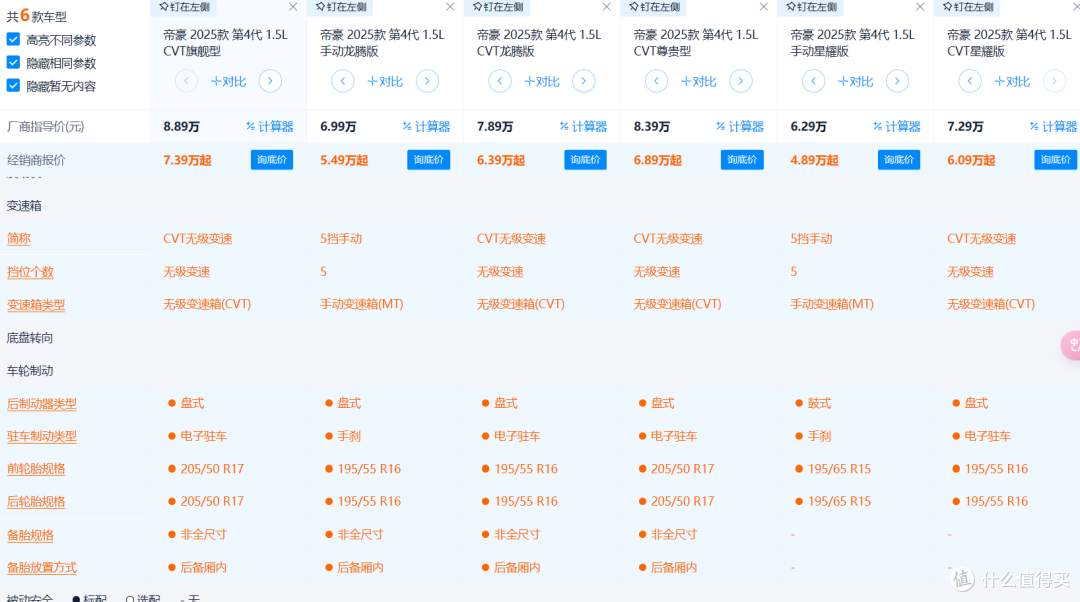Open the 简称 parameter link
1080x602 pixels.
[x=19, y=239]
